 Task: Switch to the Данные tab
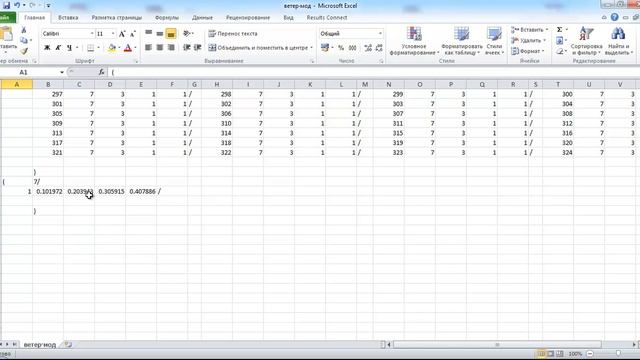pyautogui.click(x=202, y=18)
